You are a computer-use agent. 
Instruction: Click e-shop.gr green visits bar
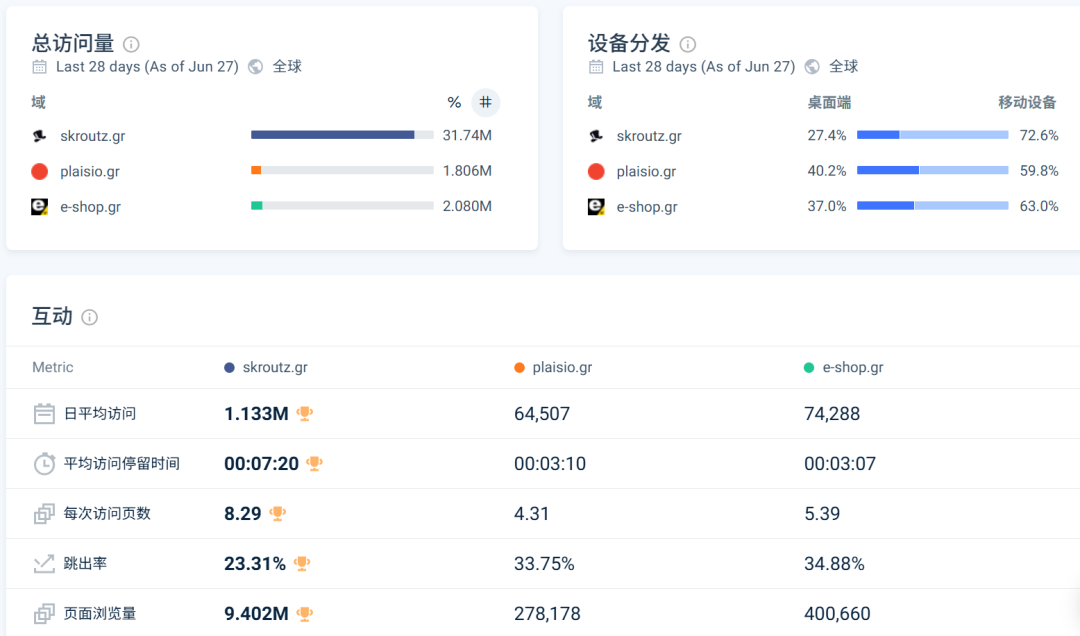256,205
